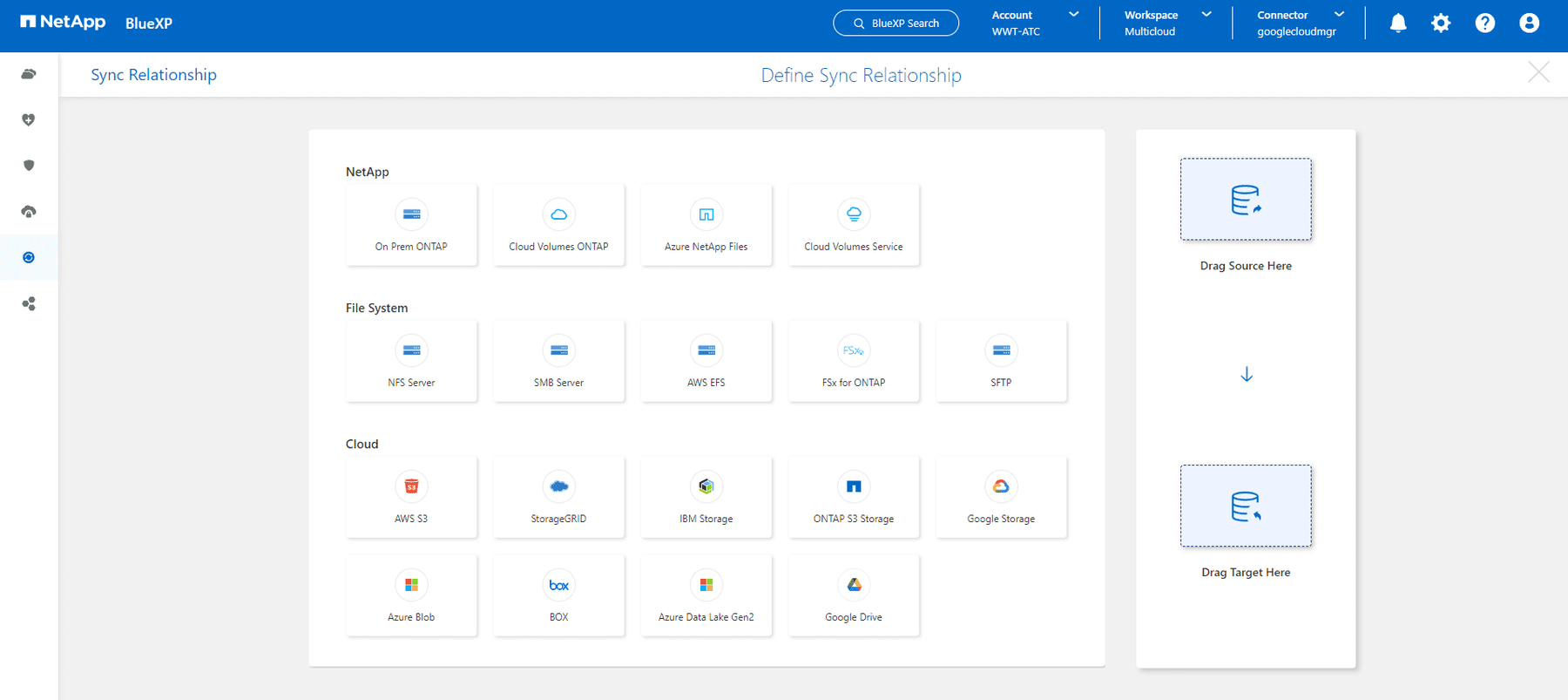
Task: Click the Azure Blob label
Action: tap(411, 617)
